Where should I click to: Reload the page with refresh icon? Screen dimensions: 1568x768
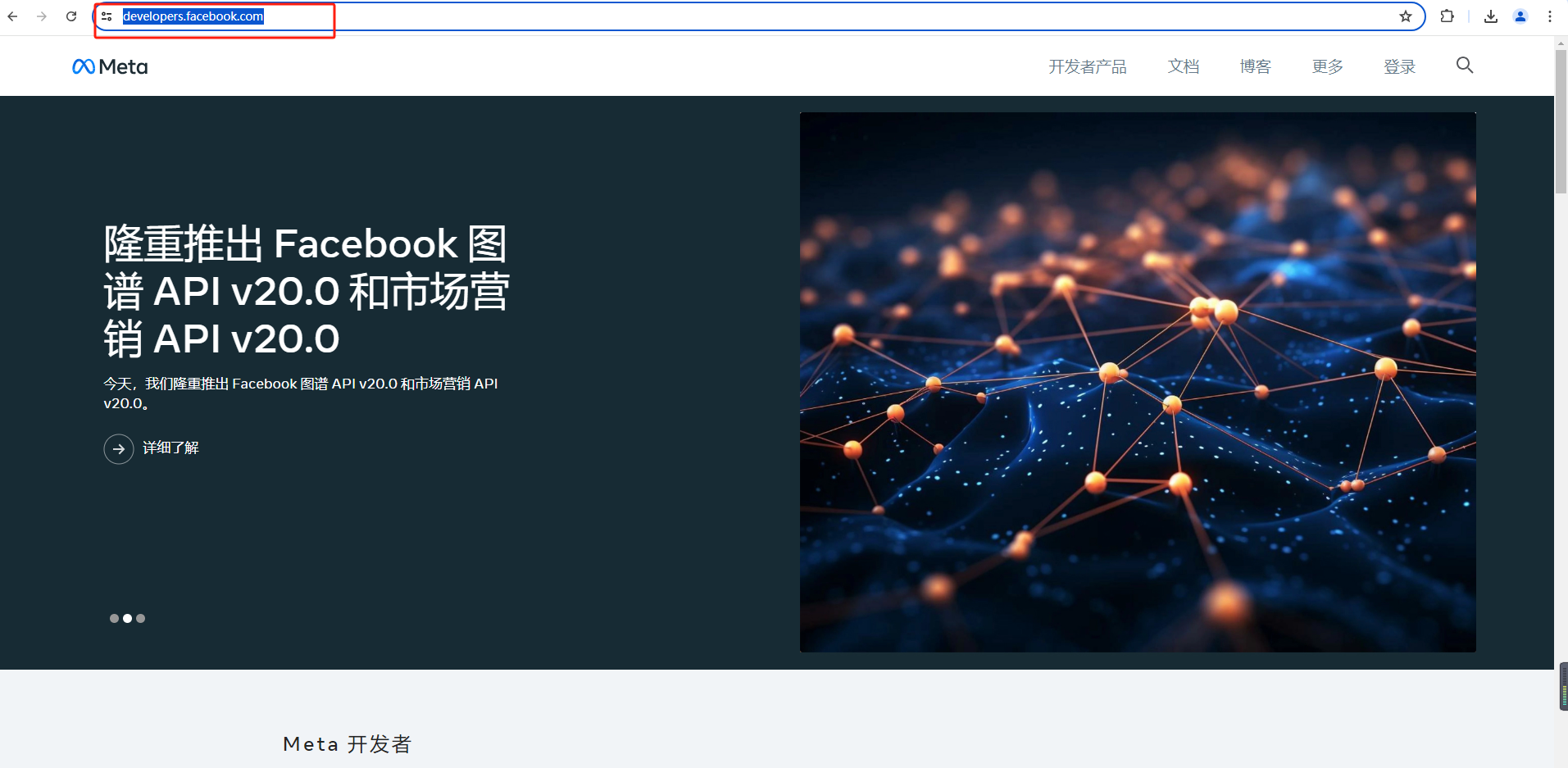pos(71,16)
